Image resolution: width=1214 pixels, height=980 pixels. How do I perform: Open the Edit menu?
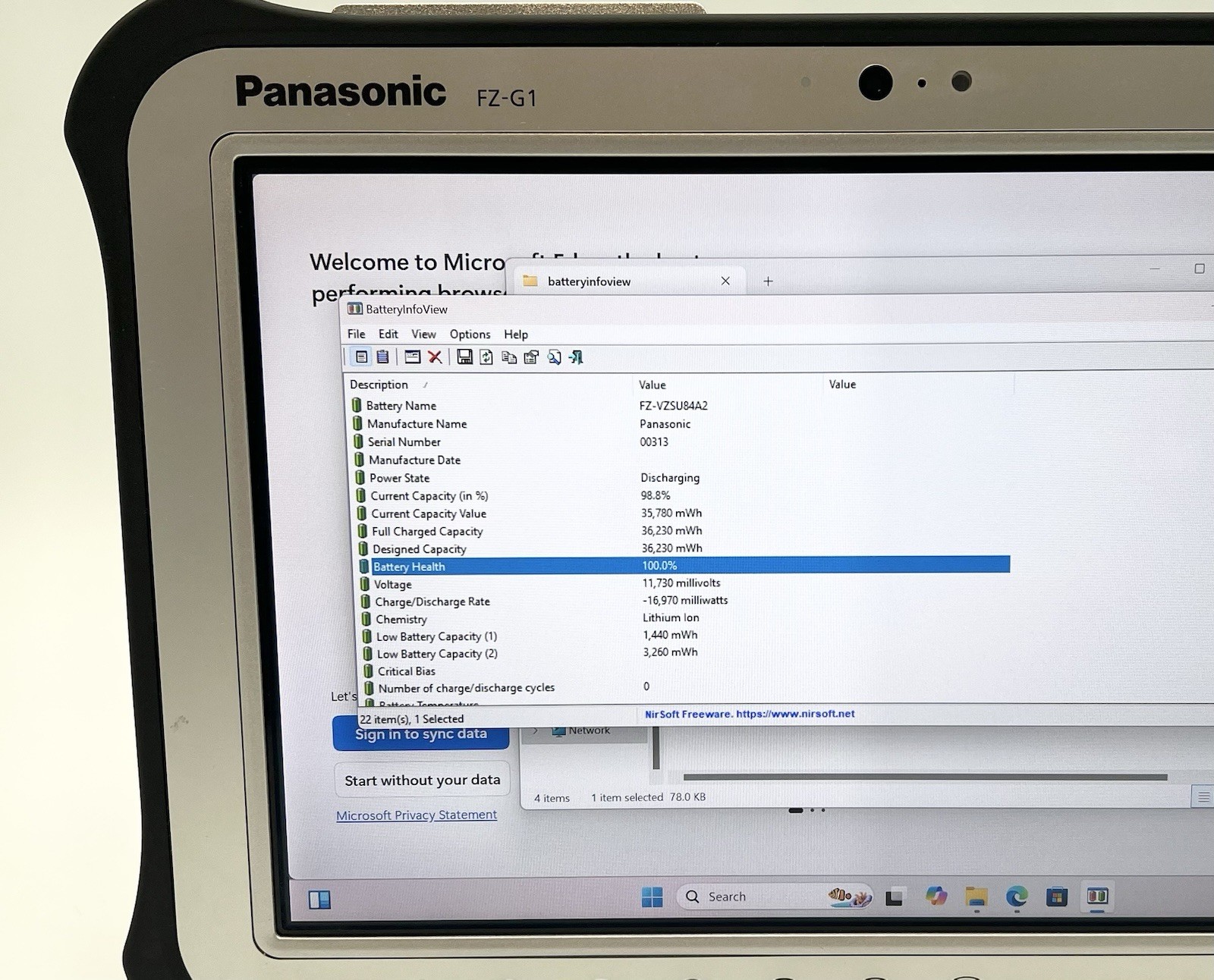pos(388,334)
